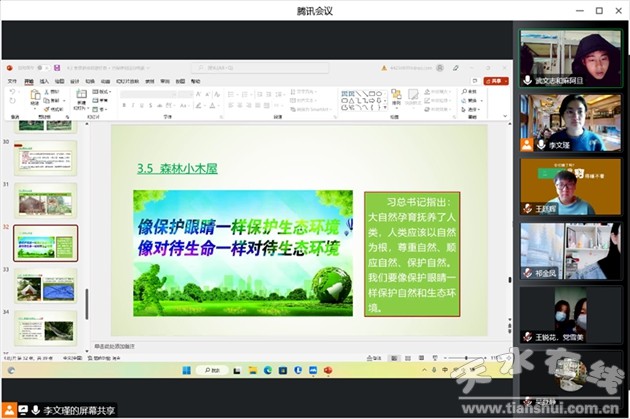The width and height of the screenshot is (630, 419).
Task: Open the 插入 (Insert) ribbon tab
Action: [44, 80]
